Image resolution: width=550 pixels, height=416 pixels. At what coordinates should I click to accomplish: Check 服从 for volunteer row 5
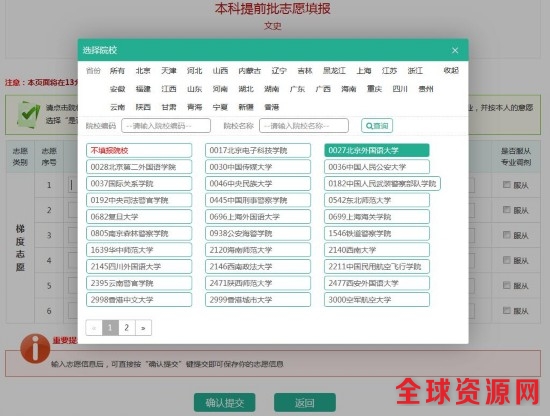tap(506, 285)
